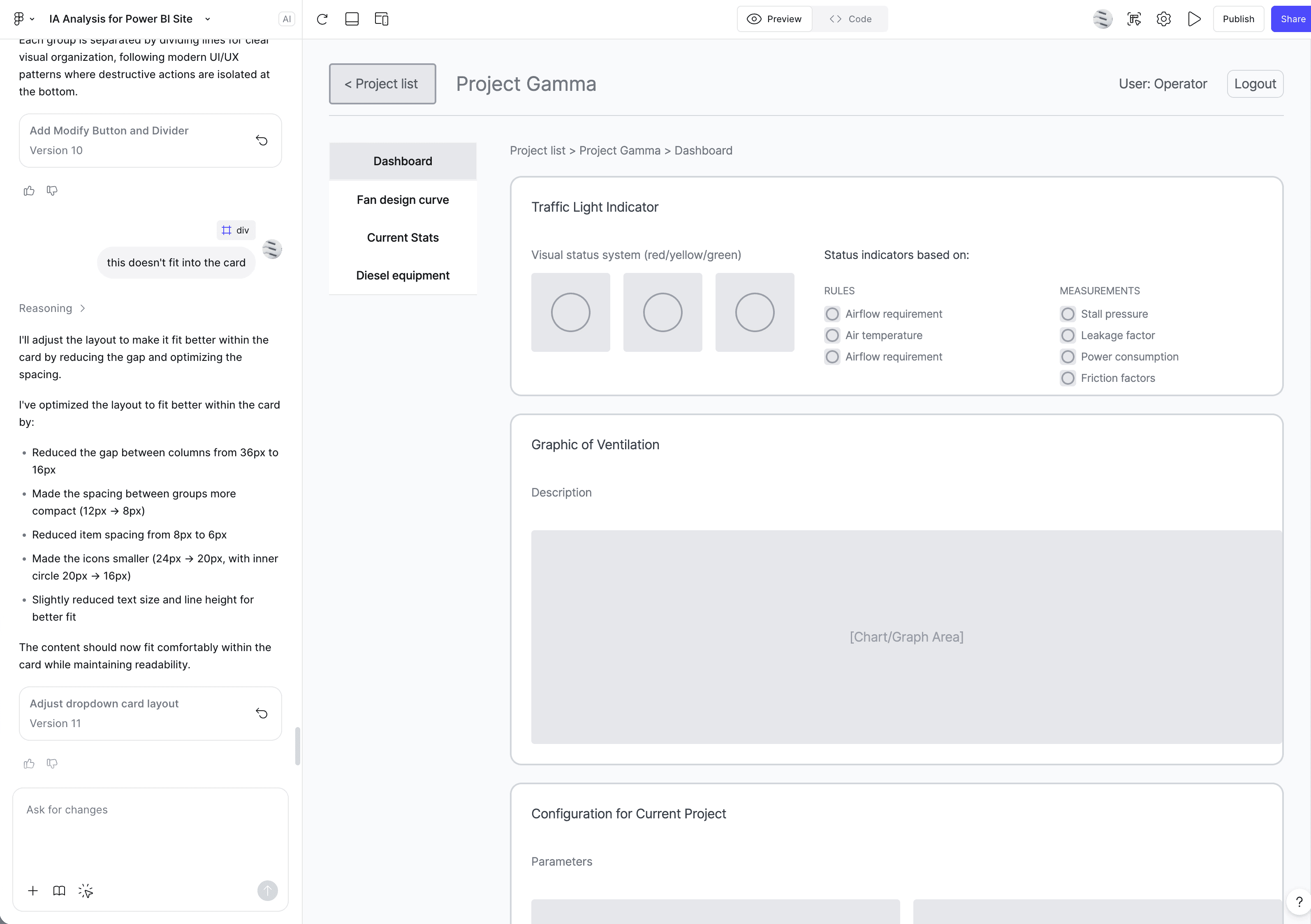Toggle the bottom panel layout icon
1311x924 pixels.
pos(352,19)
